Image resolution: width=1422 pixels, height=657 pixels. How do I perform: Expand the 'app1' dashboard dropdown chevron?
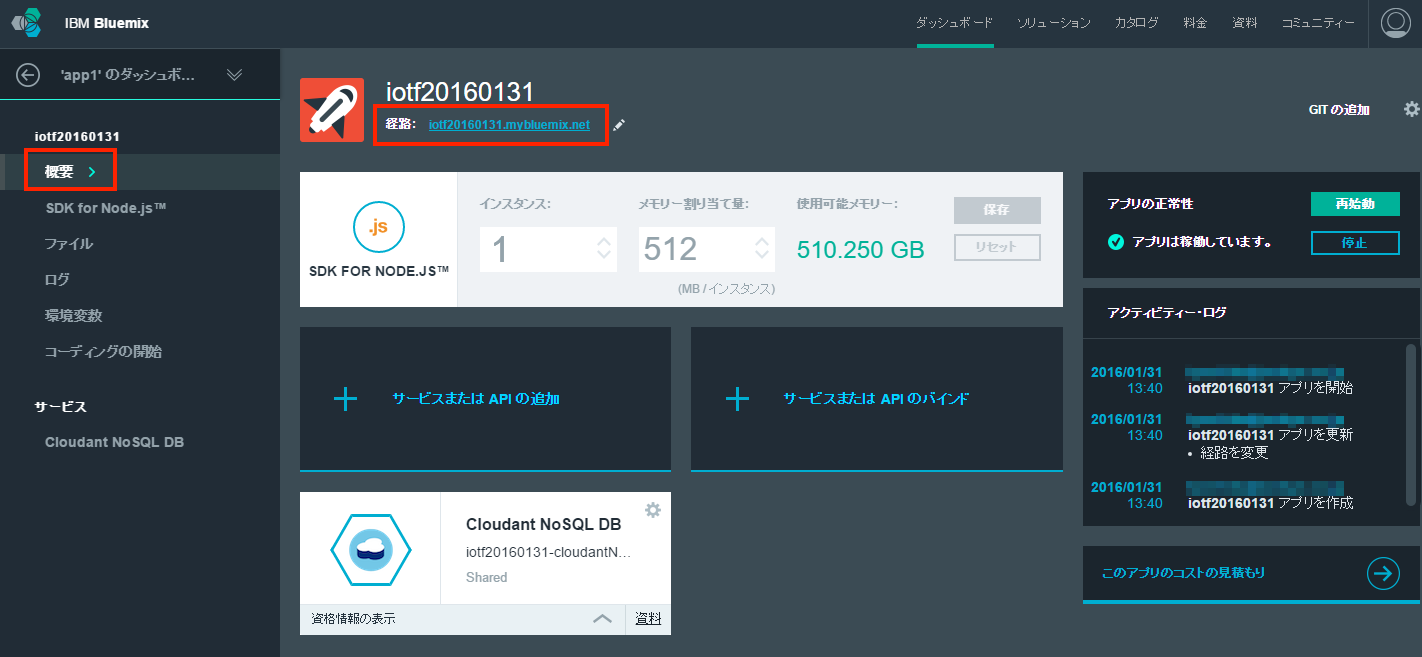234,74
